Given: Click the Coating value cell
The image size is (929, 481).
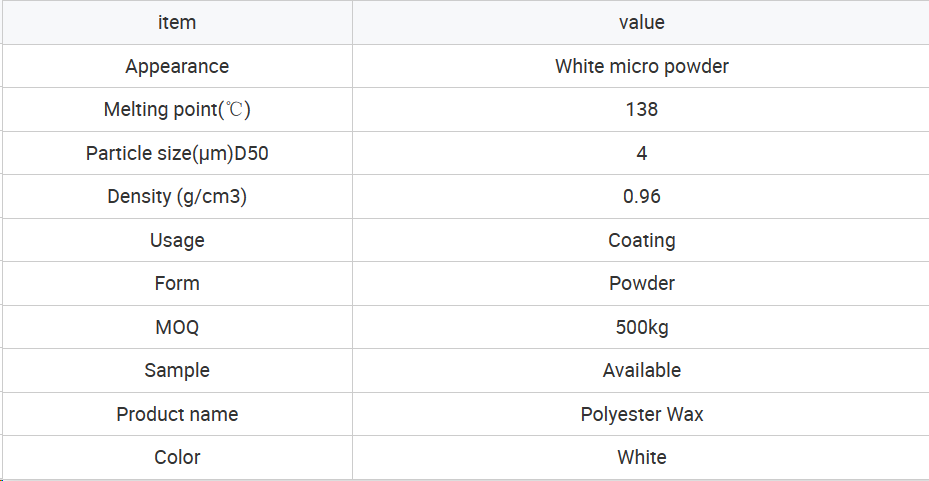Looking at the screenshot, I should coord(642,240).
